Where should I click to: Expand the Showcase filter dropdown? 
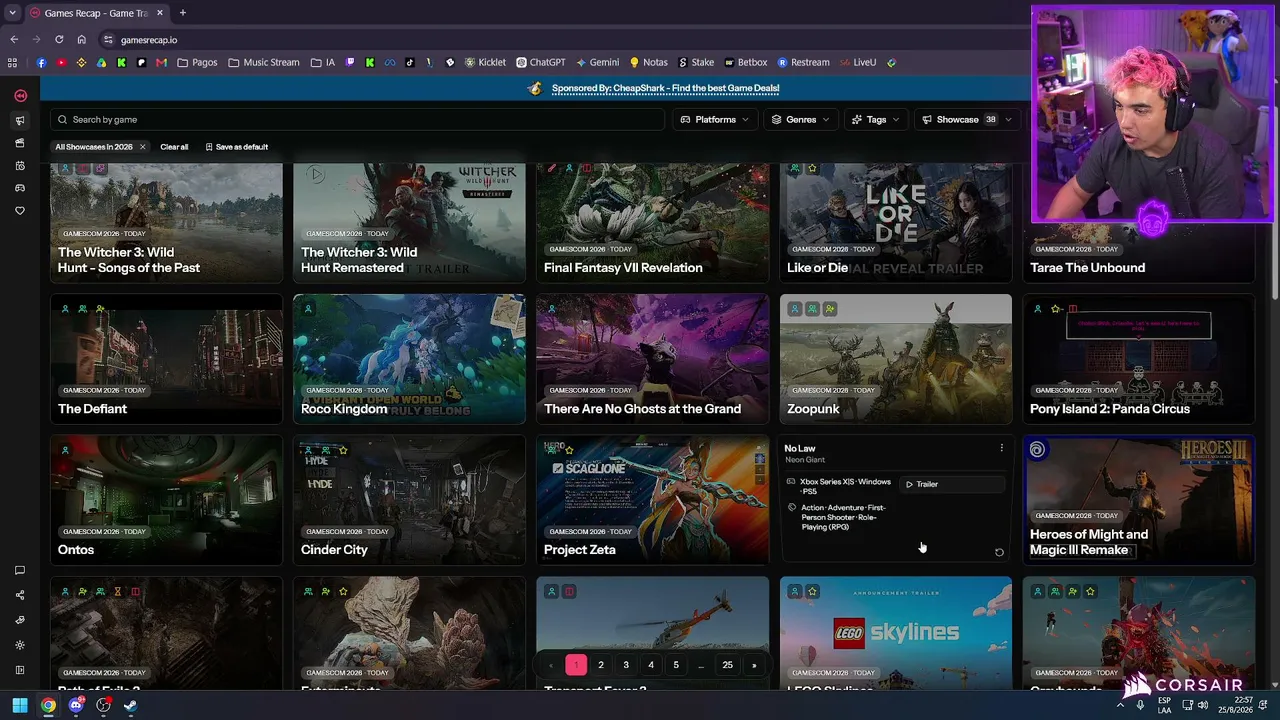(967, 120)
